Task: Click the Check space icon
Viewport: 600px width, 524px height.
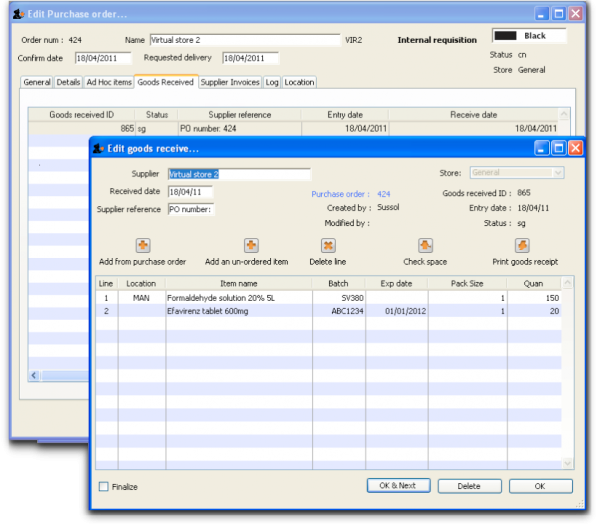Action: tap(425, 246)
